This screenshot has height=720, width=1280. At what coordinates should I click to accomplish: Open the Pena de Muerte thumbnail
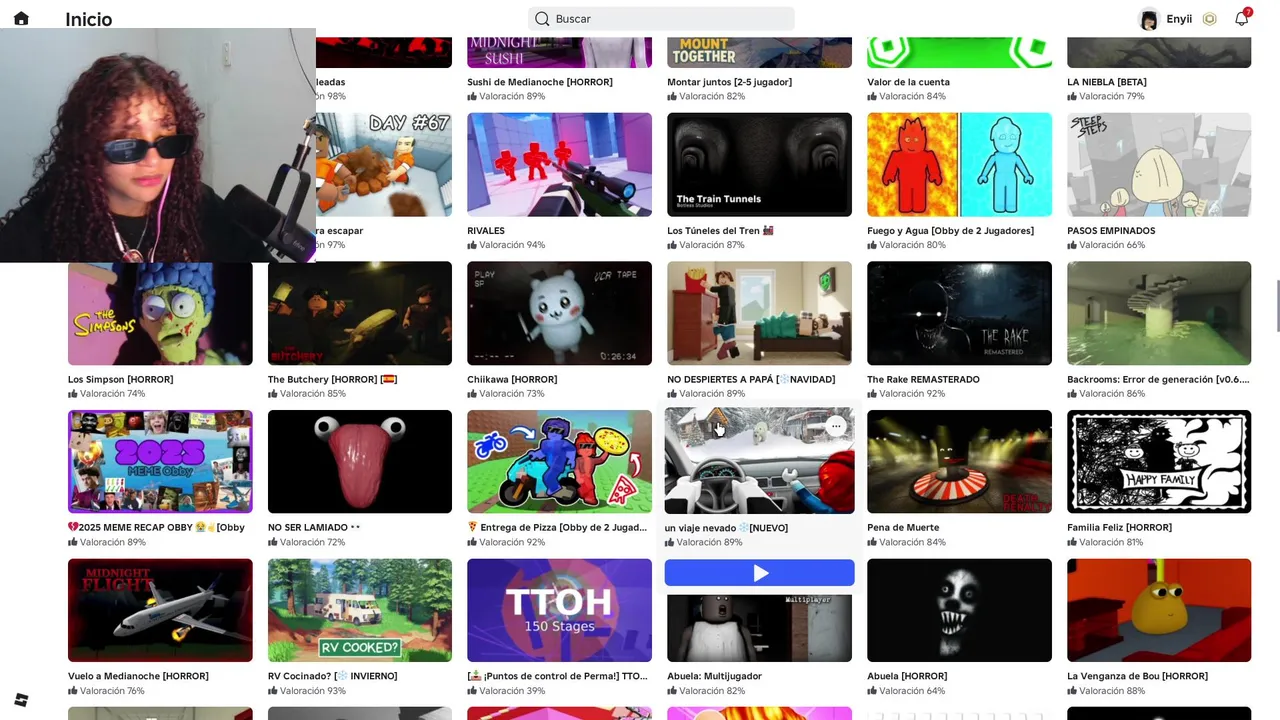point(960,461)
